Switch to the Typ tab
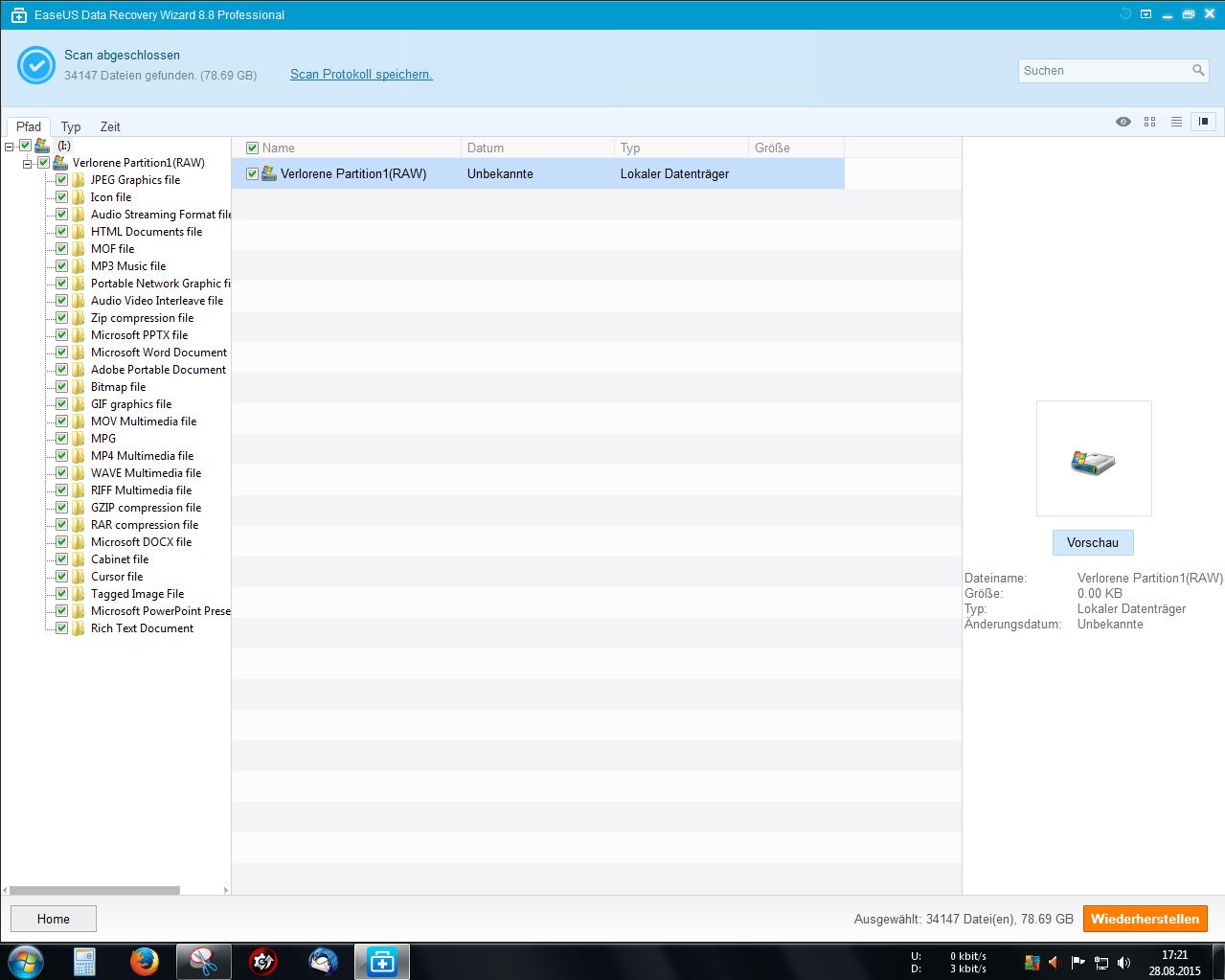This screenshot has width=1225, height=980. 71,126
